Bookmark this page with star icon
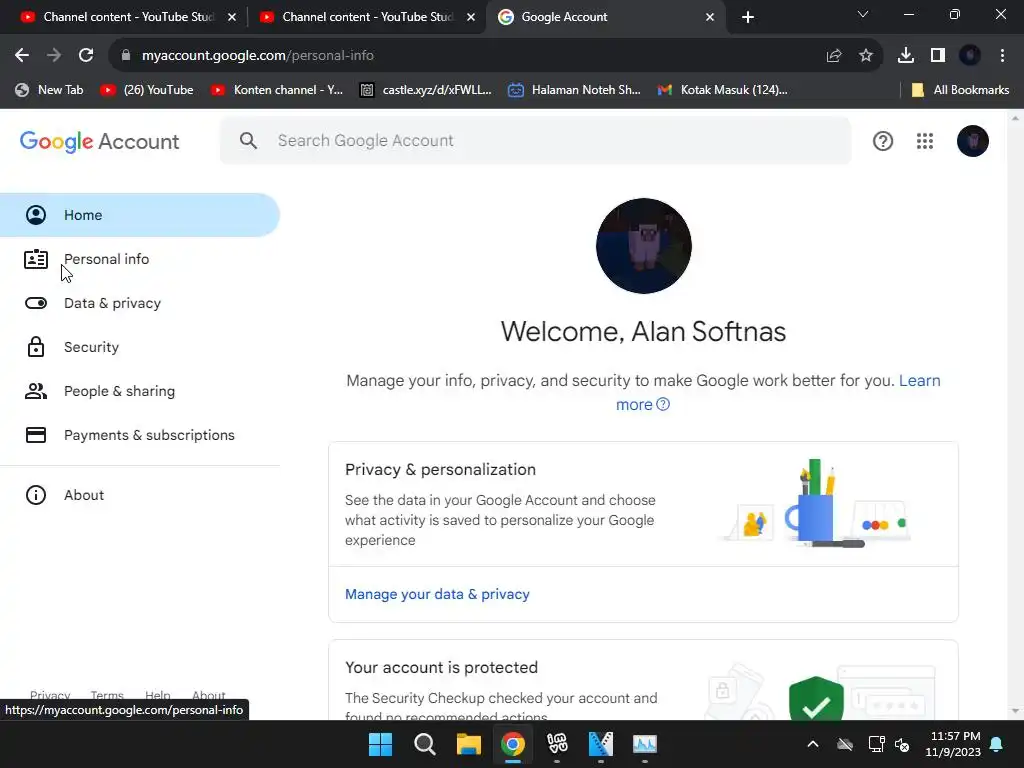1024x768 pixels. coord(866,56)
